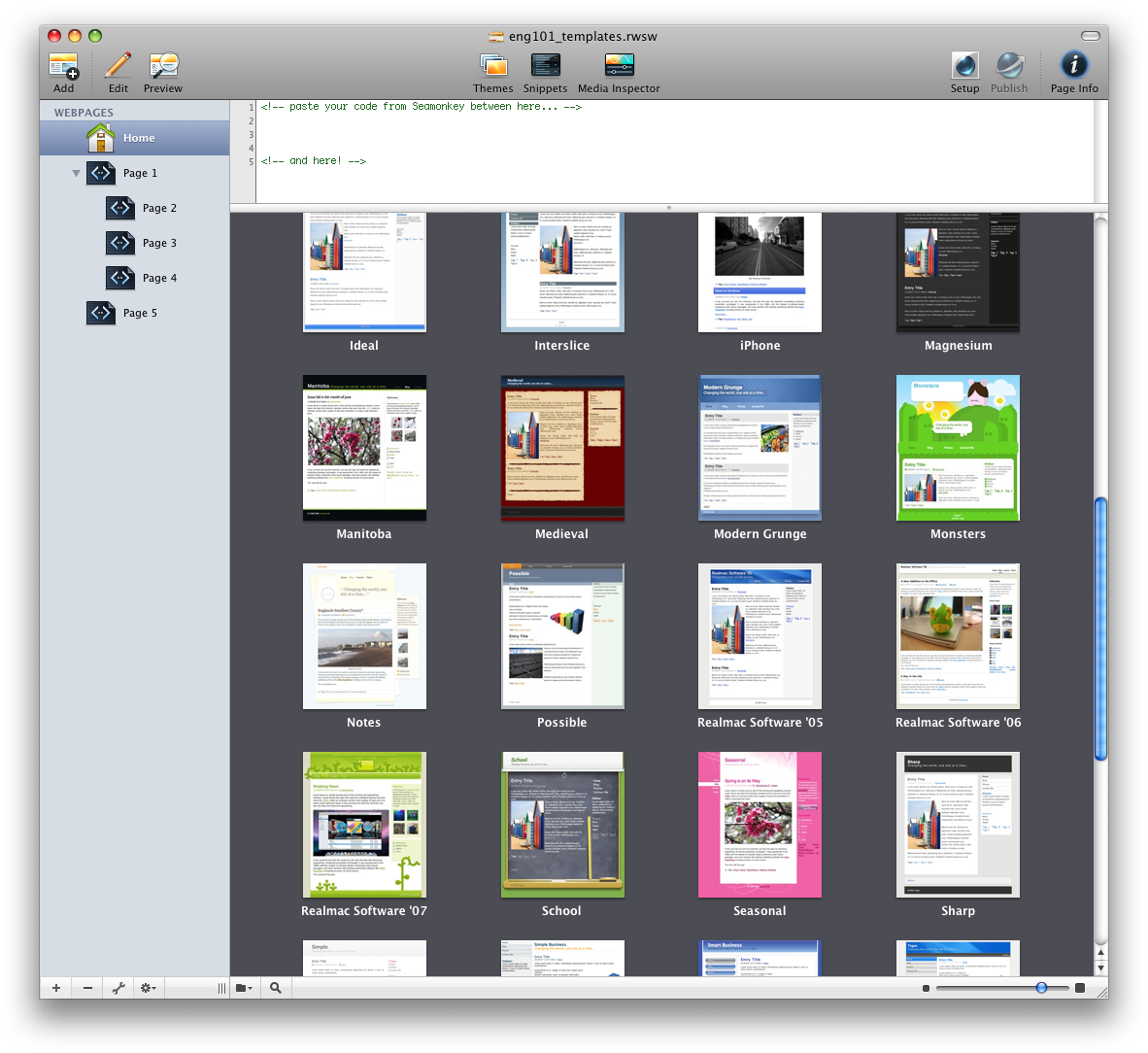Click the minus button below the page list

point(87,988)
